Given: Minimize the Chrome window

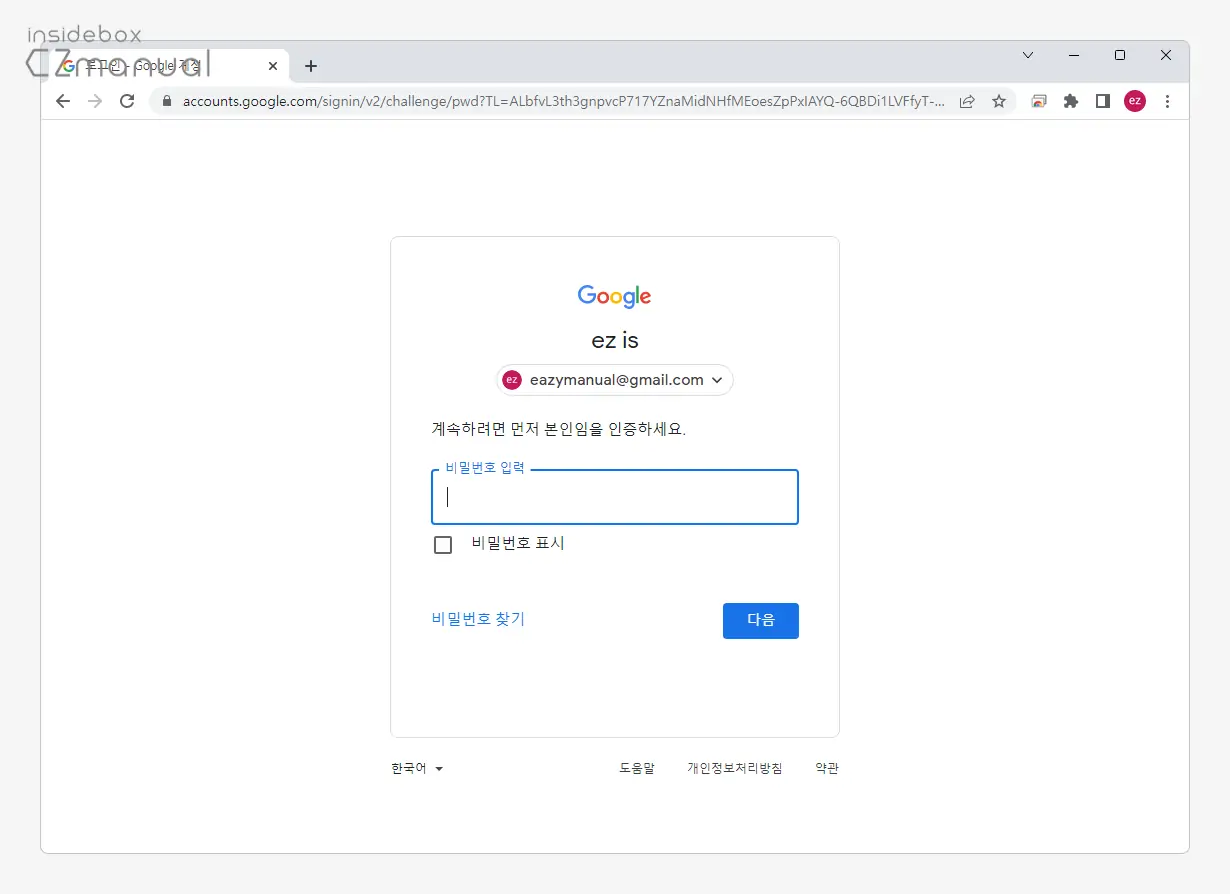Looking at the screenshot, I should (x=1074, y=55).
